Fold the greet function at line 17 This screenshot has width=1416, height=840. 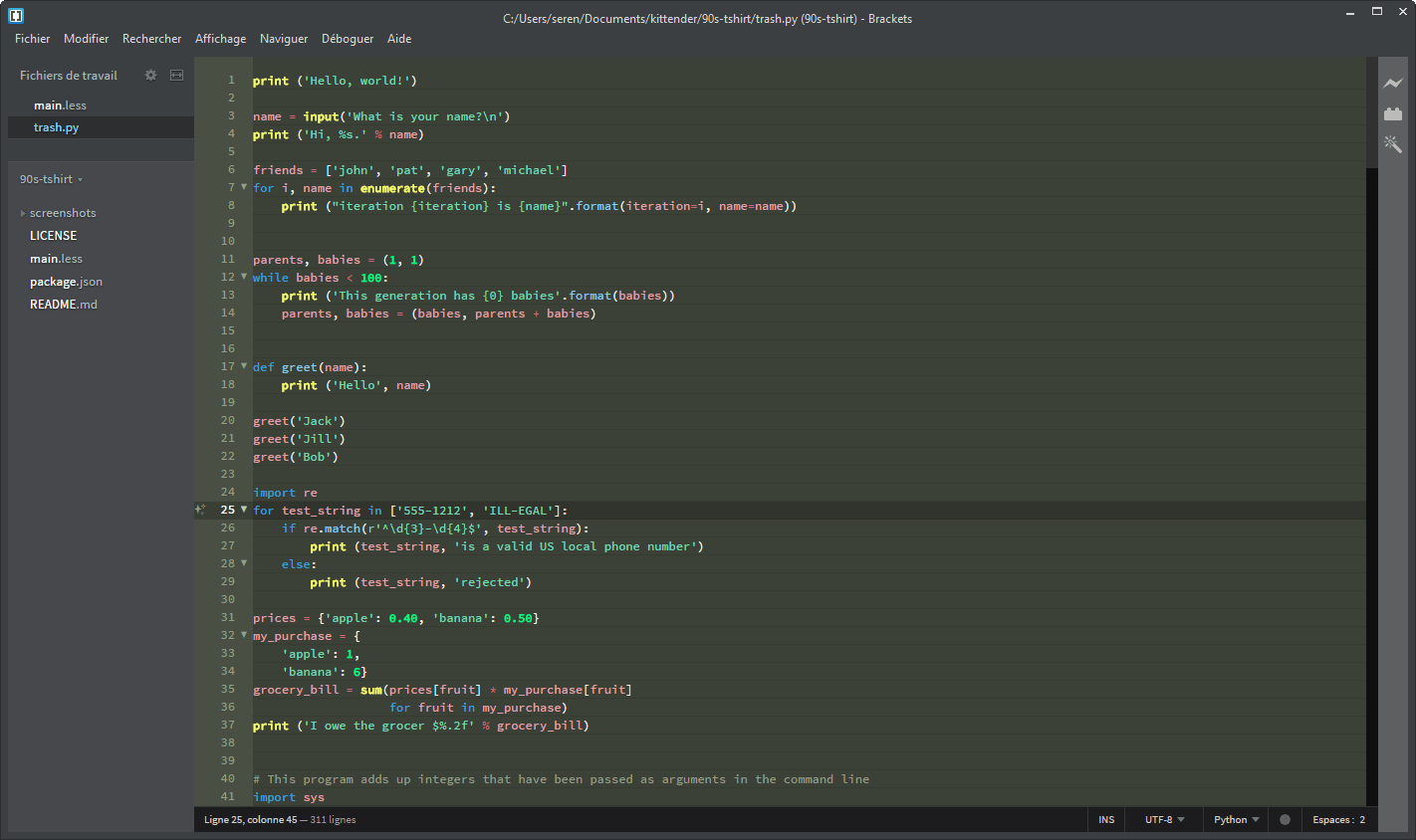pyautogui.click(x=243, y=366)
